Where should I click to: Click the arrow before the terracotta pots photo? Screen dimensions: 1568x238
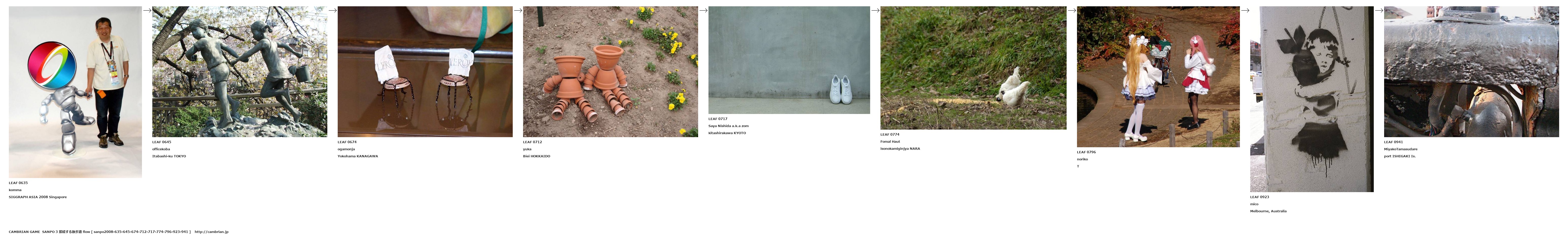click(518, 10)
